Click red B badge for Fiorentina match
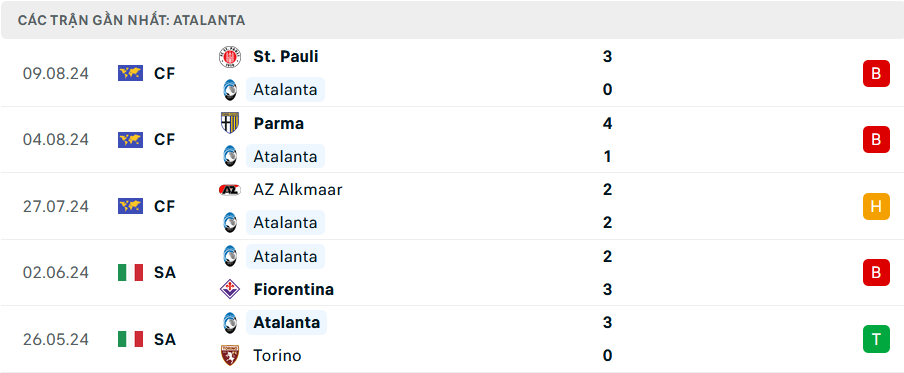Image resolution: width=904 pixels, height=373 pixels. point(876,273)
